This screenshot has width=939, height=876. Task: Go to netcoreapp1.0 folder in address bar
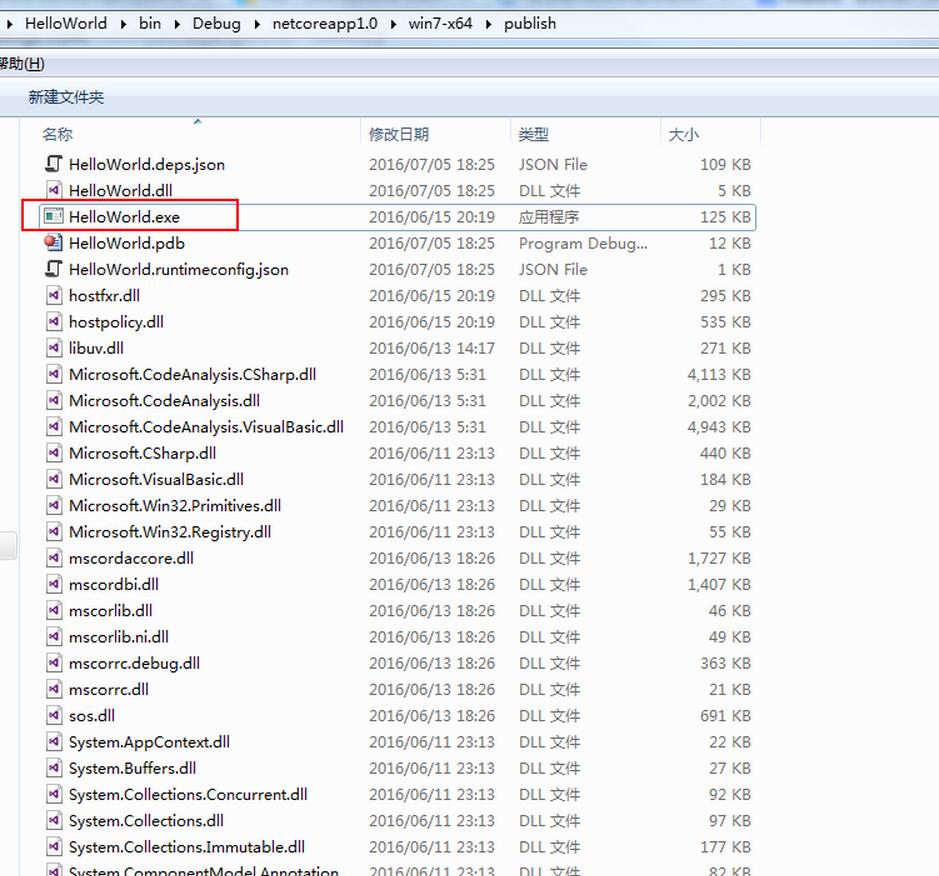click(x=325, y=23)
